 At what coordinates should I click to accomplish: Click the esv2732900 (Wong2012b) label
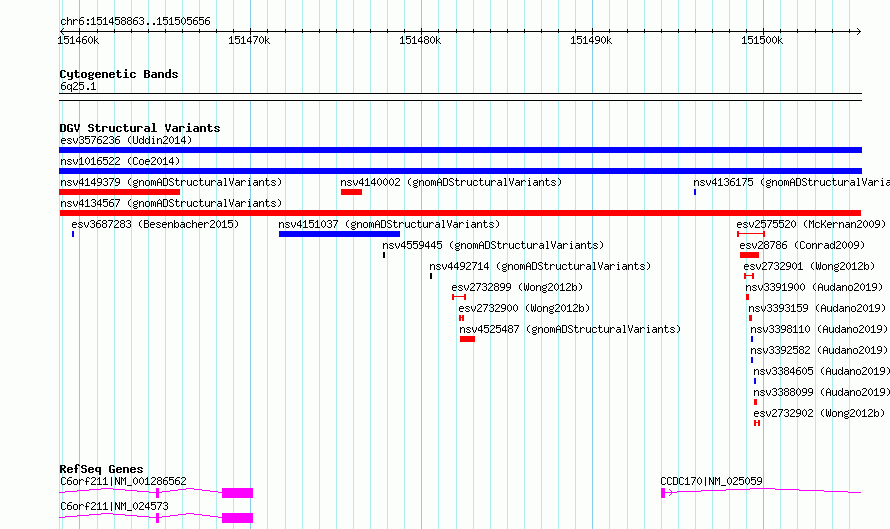coord(524,308)
